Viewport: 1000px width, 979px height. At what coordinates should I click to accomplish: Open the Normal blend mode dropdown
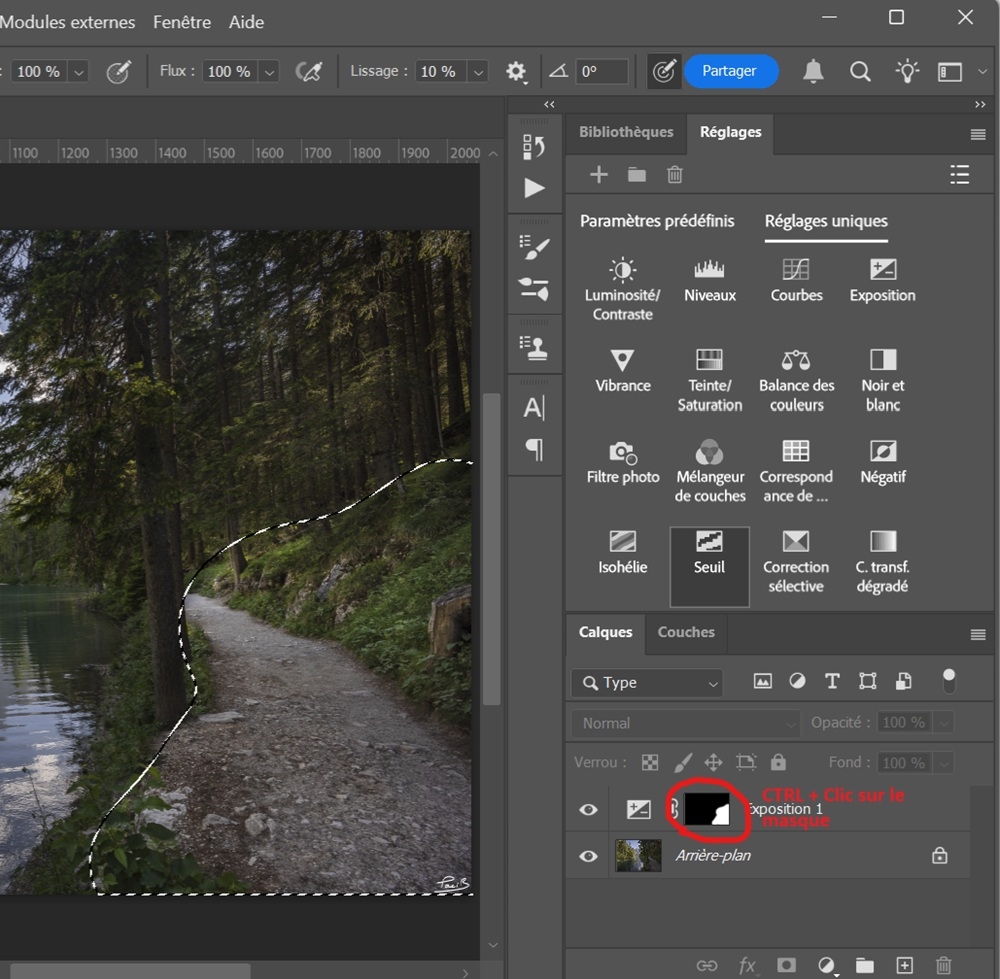(x=686, y=723)
